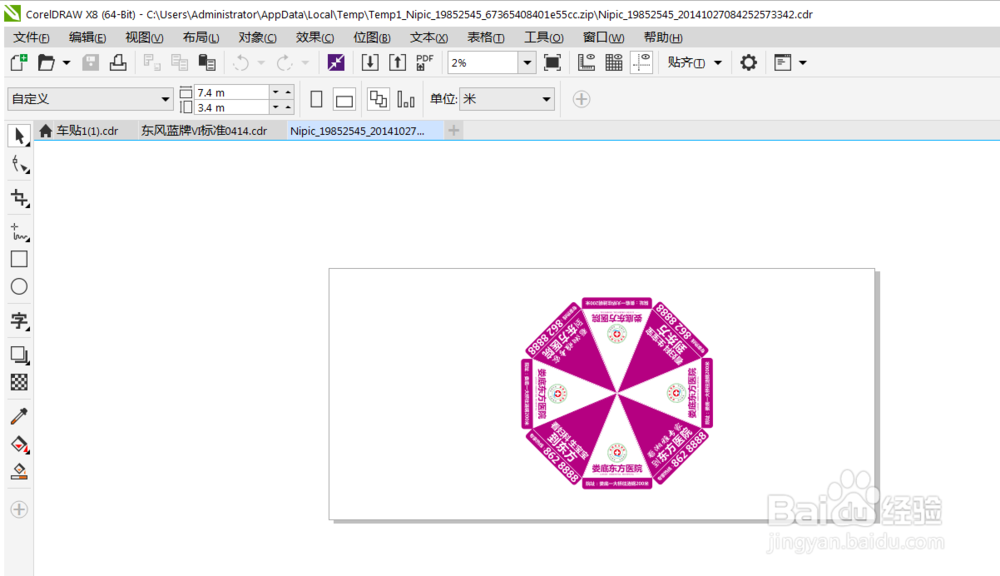Select the Rectangle tool
Screen dimensions: 1000x576
(x=19, y=259)
